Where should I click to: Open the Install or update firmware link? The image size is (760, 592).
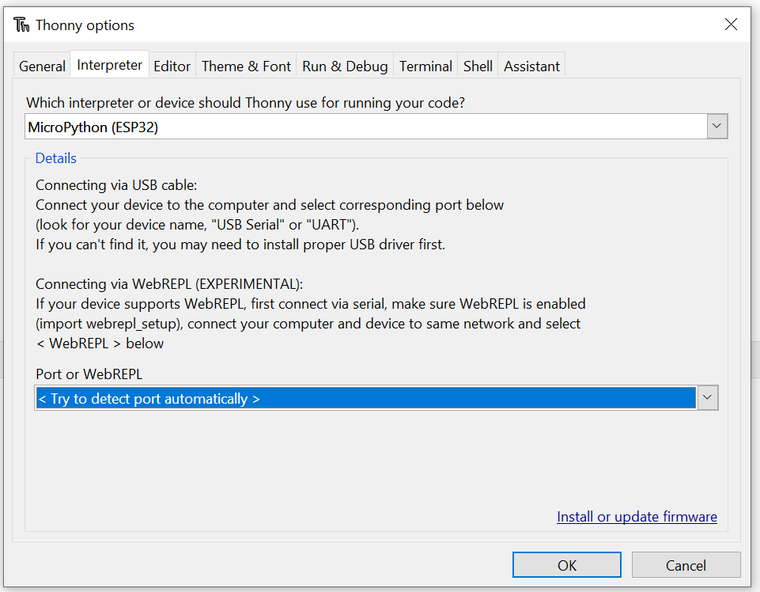[x=637, y=517]
